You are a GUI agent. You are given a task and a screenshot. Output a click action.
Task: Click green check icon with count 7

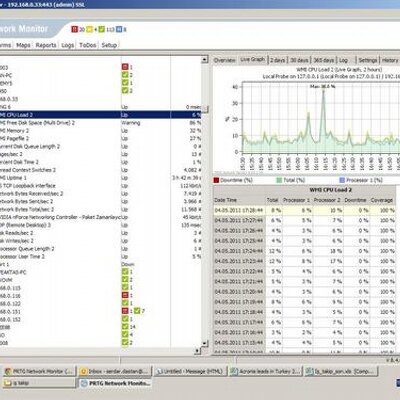(x=137, y=311)
